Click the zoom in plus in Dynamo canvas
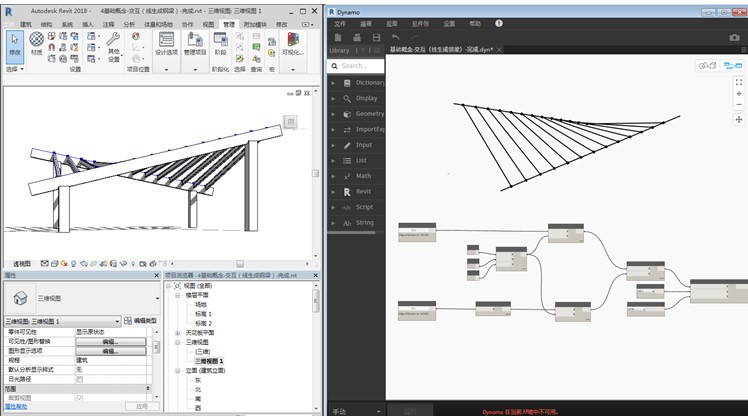Image resolution: width=748 pixels, height=420 pixels. [x=739, y=94]
